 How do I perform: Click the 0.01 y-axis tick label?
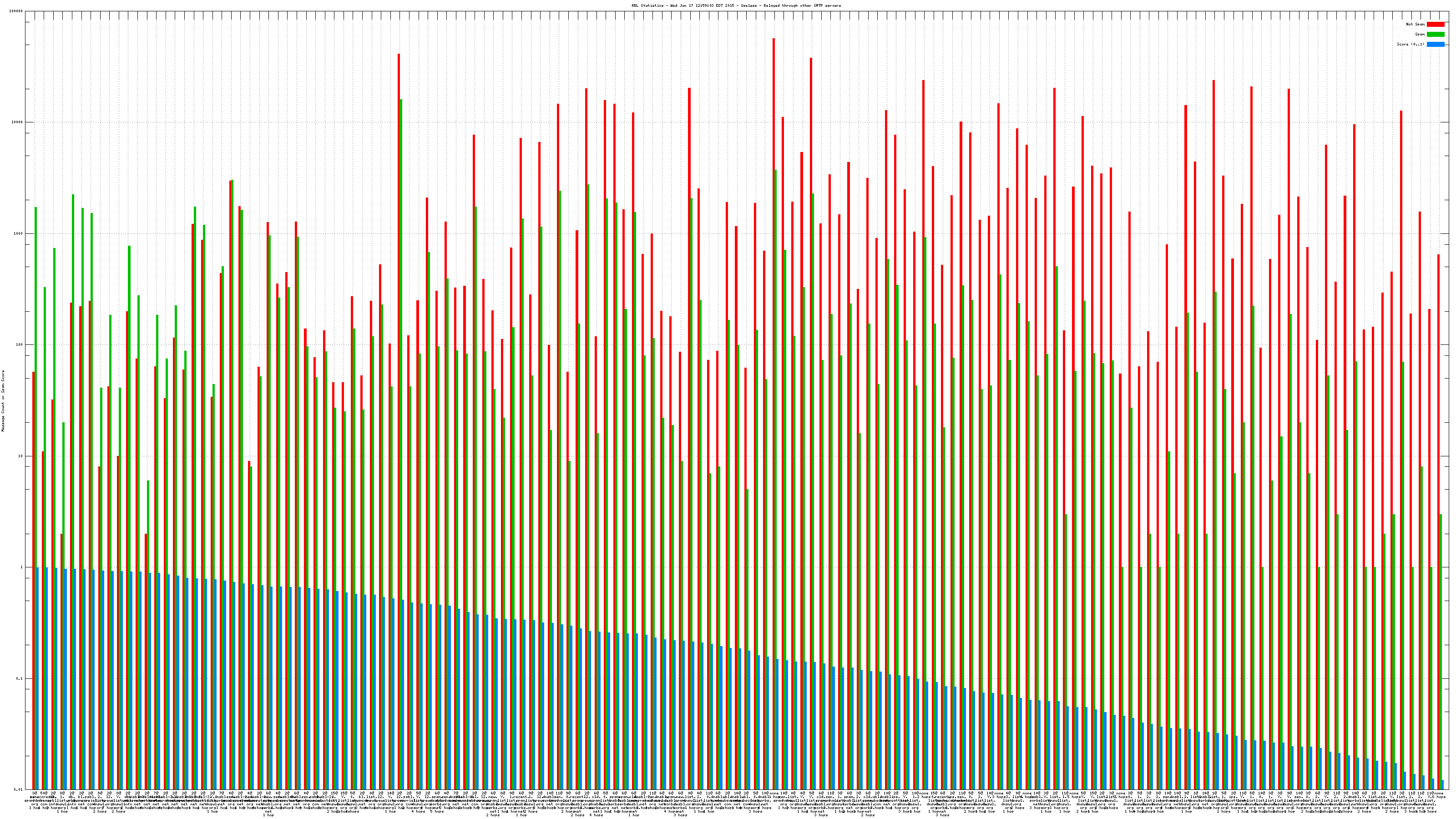(19, 789)
